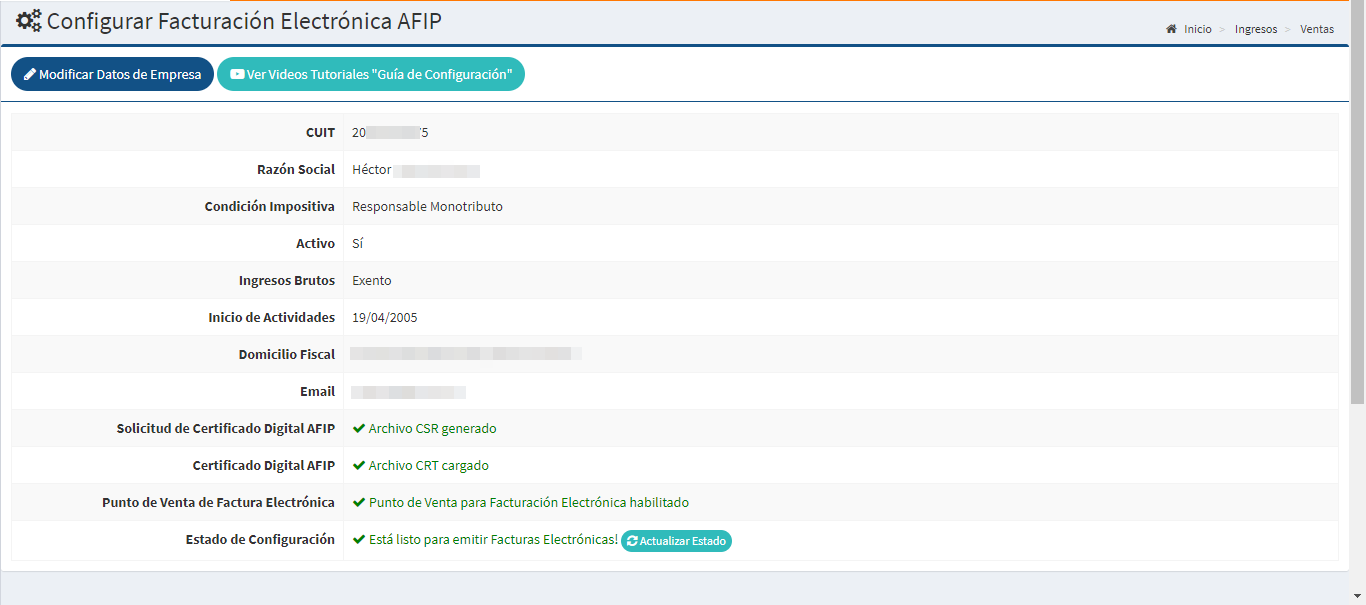Click Activo value Sí
Viewport: 1366px width, 605px height.
pos(359,243)
